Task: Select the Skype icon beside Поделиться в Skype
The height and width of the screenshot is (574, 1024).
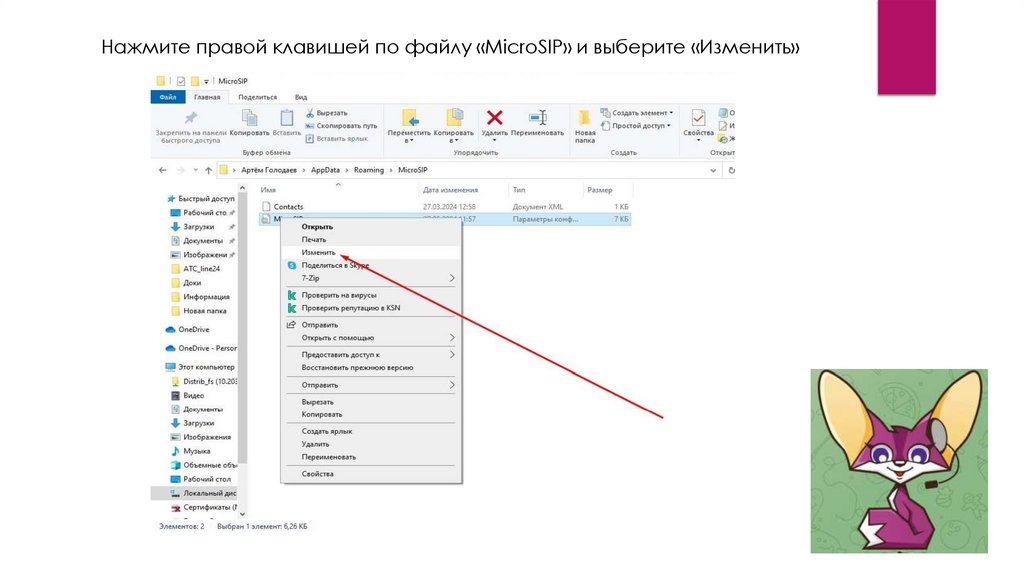Action: [292, 265]
